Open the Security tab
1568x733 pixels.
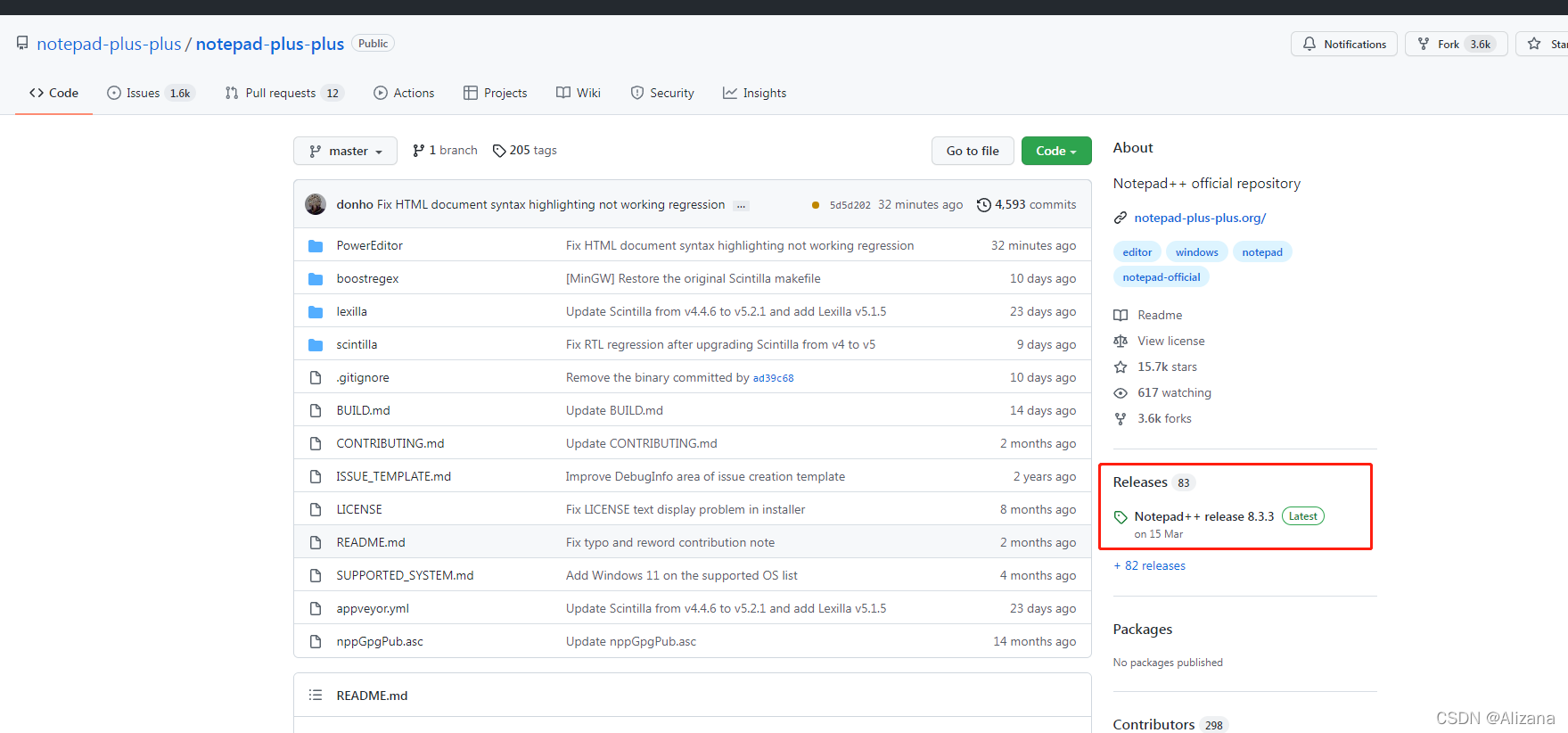(662, 93)
